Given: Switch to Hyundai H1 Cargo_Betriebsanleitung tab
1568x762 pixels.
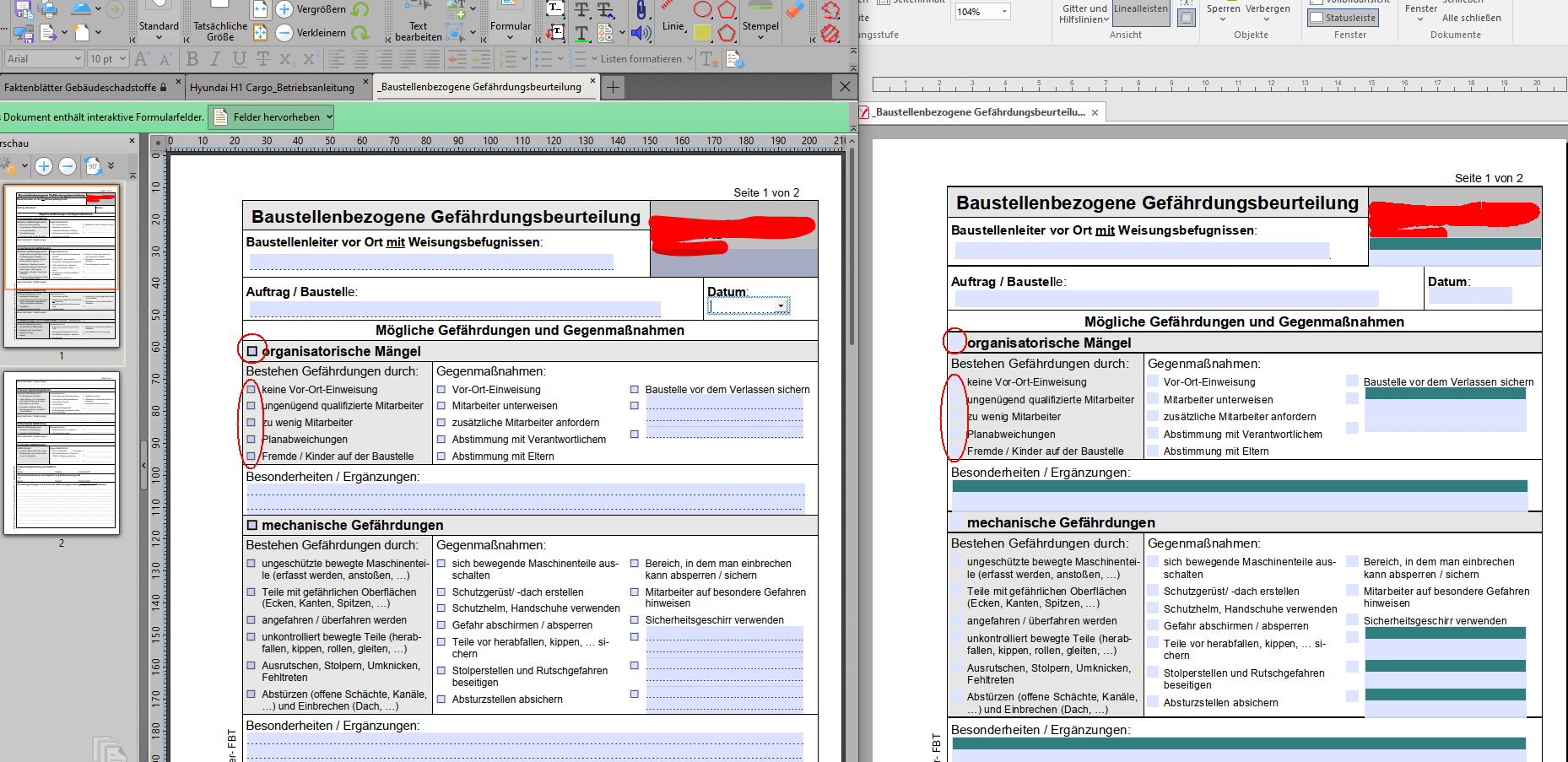Looking at the screenshot, I should tap(278, 87).
